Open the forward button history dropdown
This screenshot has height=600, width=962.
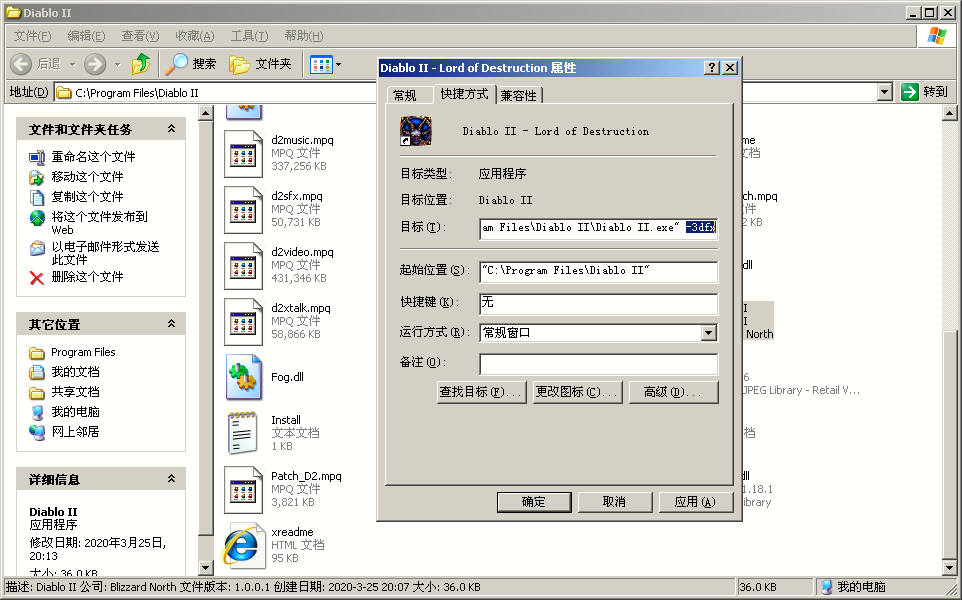(117, 64)
